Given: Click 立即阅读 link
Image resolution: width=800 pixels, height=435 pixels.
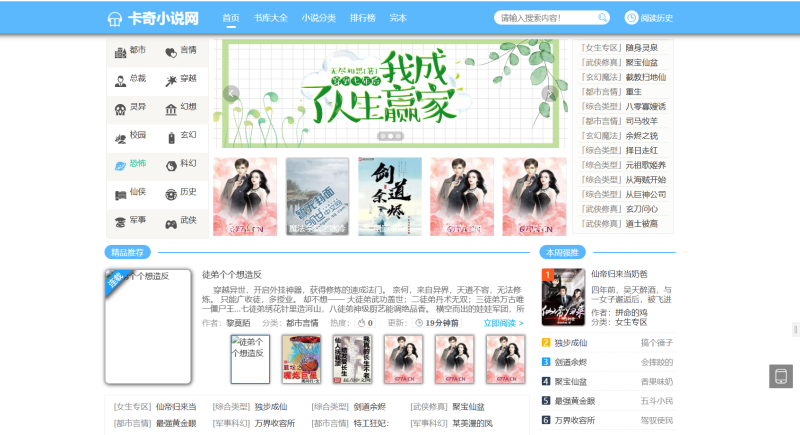Looking at the screenshot, I should [503, 323].
